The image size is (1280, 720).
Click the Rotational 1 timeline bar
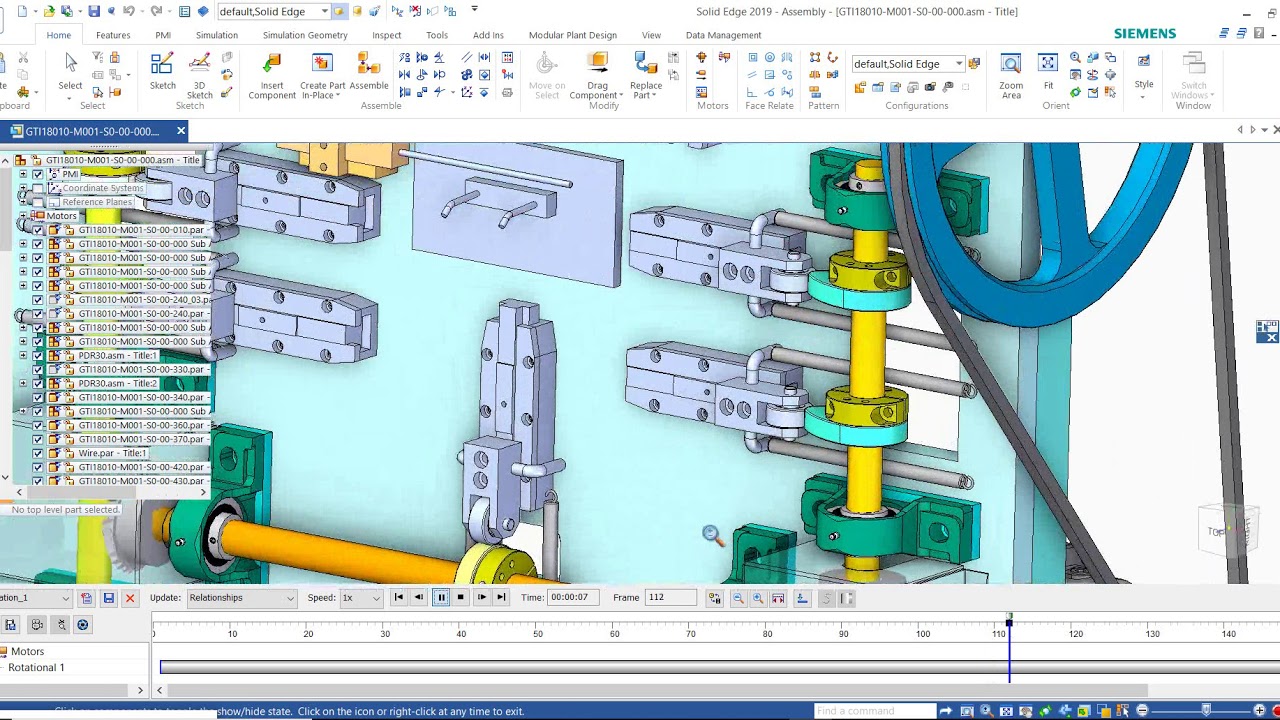point(719,667)
